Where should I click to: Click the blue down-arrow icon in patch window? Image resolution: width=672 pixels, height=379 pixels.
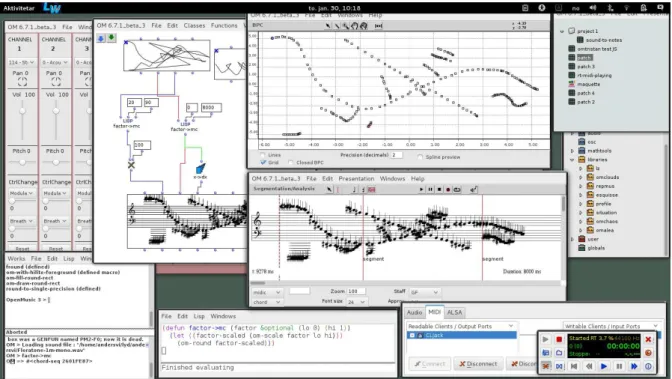click(x=101, y=39)
